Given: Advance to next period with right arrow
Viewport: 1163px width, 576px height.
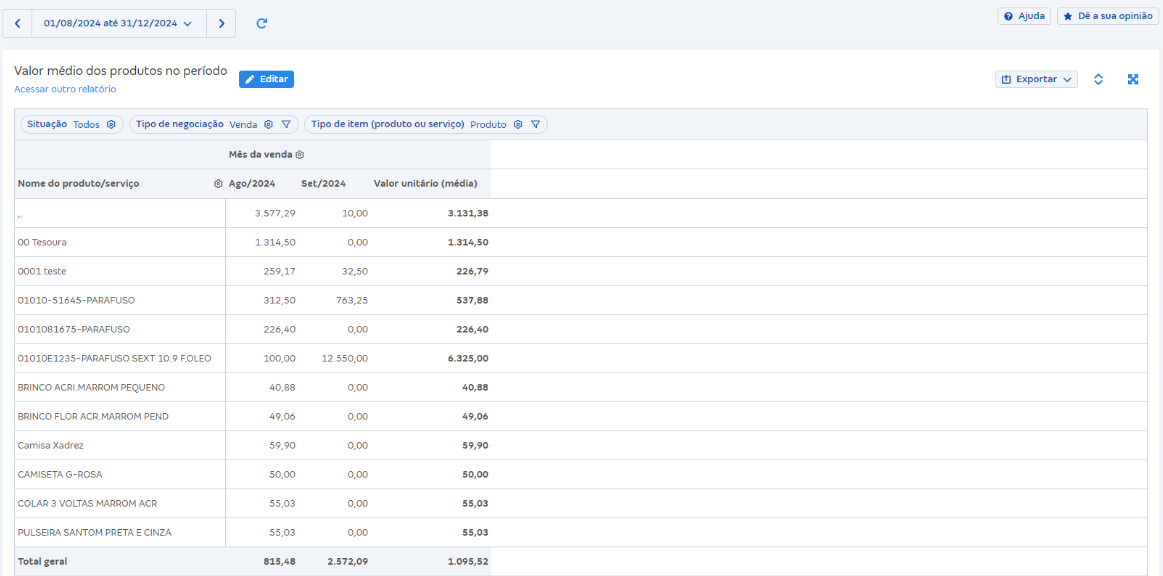Looking at the screenshot, I should point(221,23).
